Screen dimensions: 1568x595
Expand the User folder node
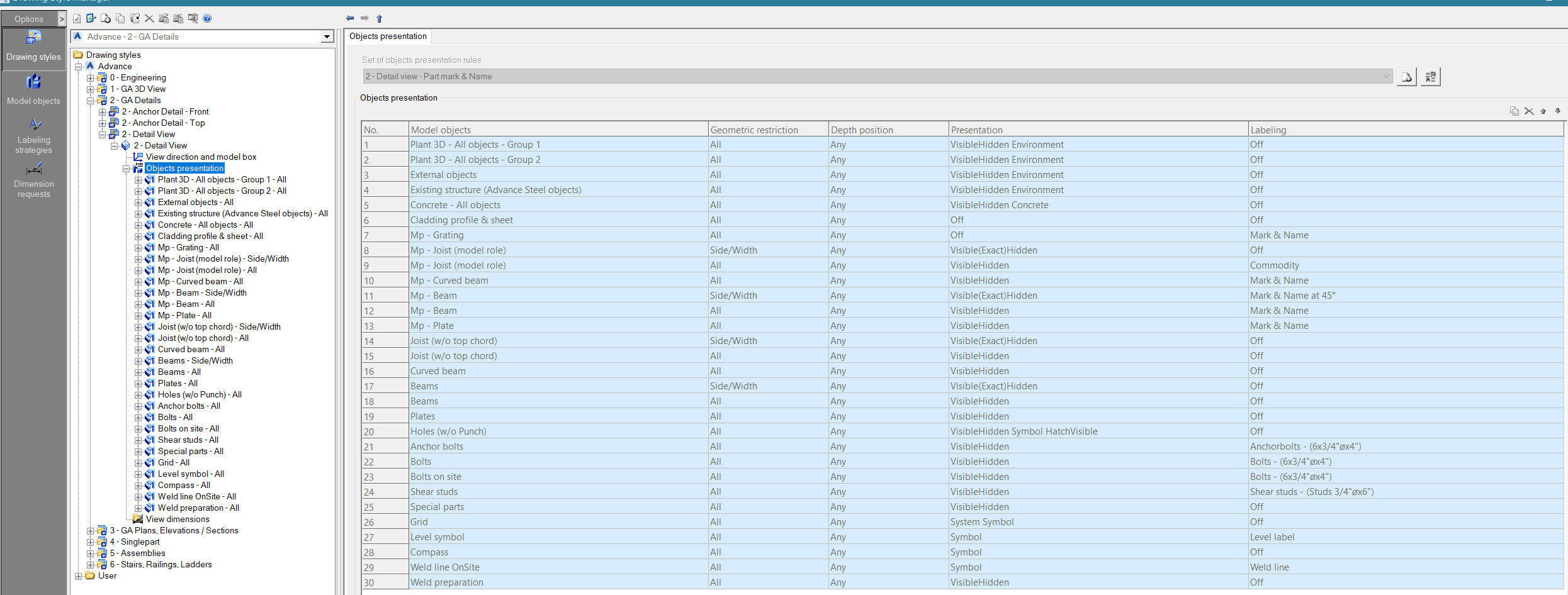[x=78, y=576]
